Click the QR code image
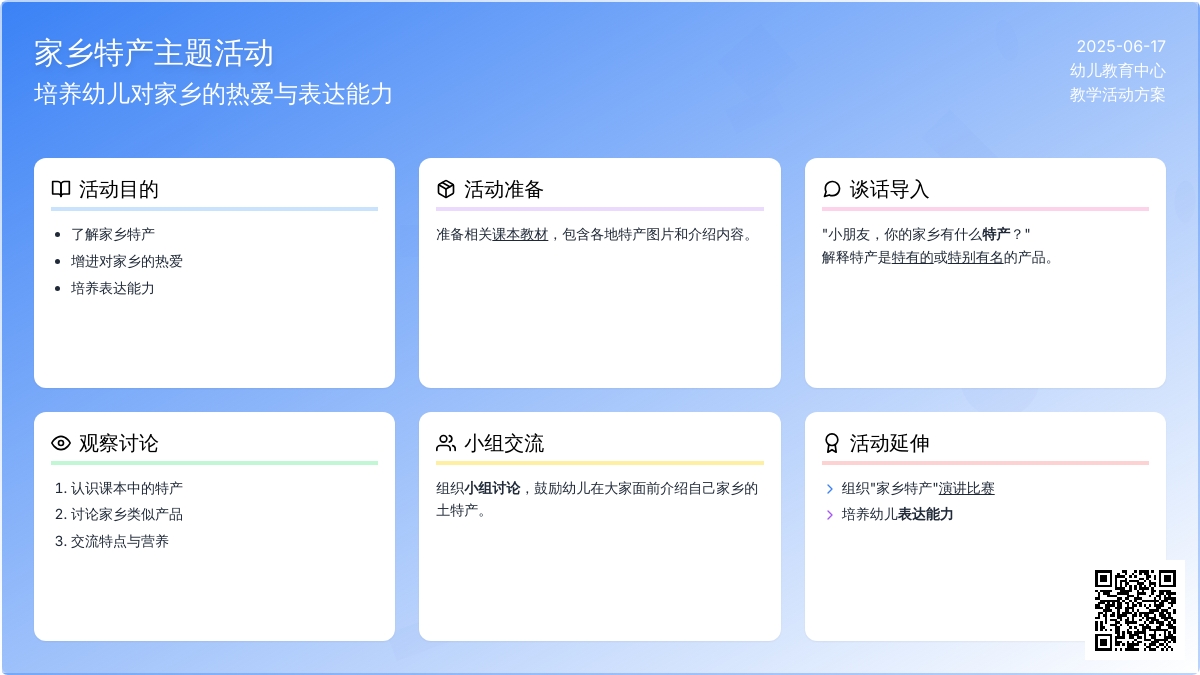The height and width of the screenshot is (675, 1200). 1135,610
